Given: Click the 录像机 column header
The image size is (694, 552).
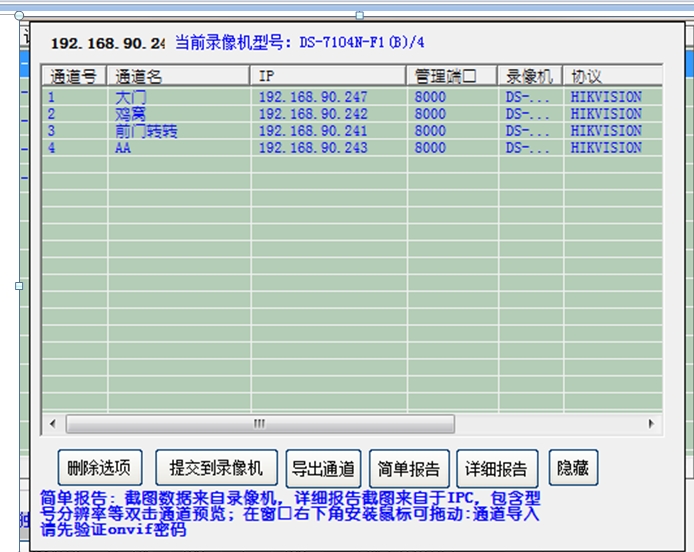Looking at the screenshot, I should pyautogui.click(x=530, y=76).
